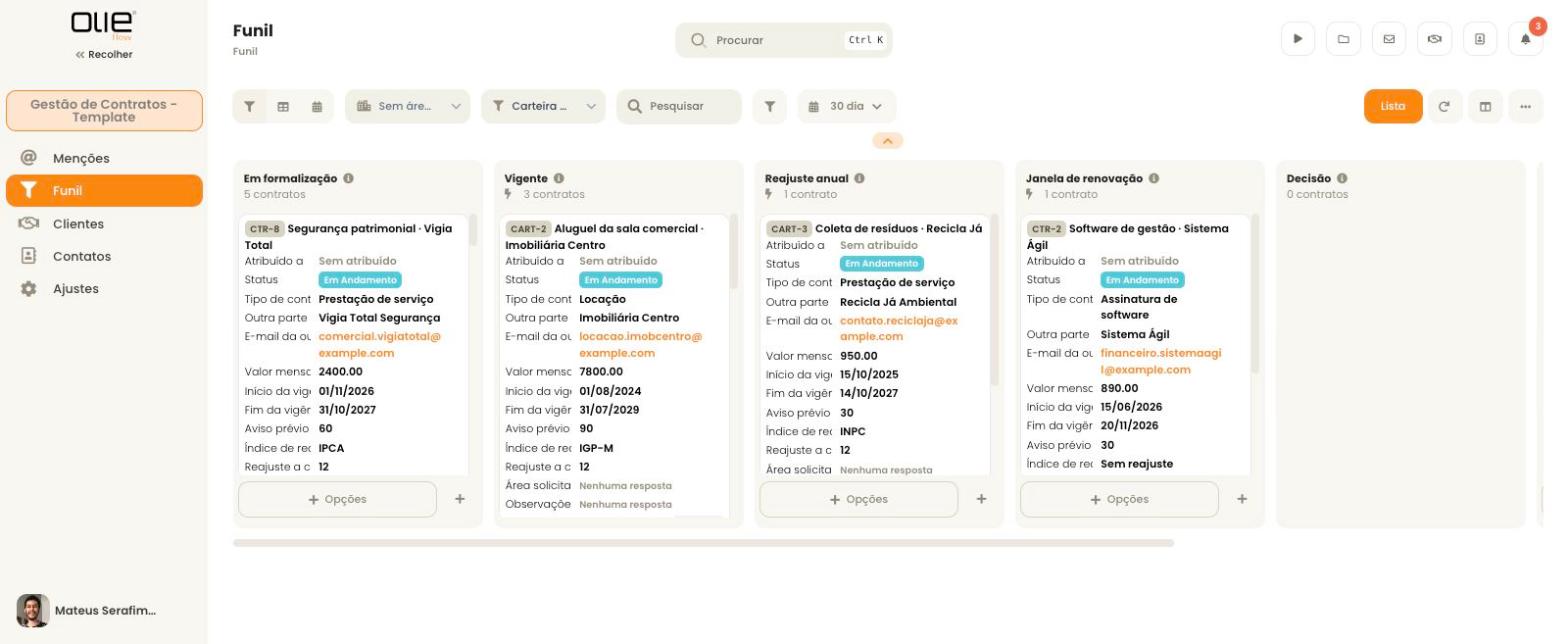Click Opções under the Reajuste anual column
Image resolution: width=1568 pixels, height=644 pixels.
point(858,499)
